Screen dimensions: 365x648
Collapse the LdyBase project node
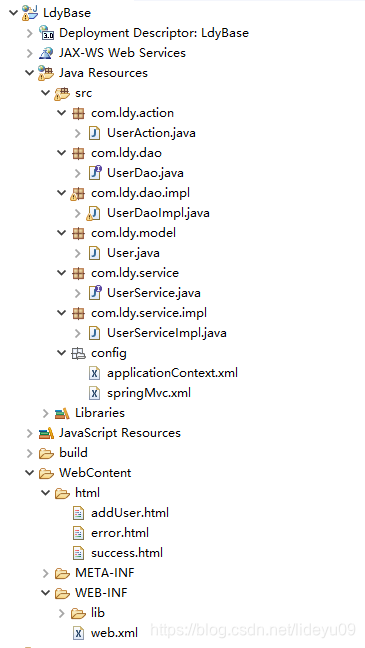coord(13,13)
